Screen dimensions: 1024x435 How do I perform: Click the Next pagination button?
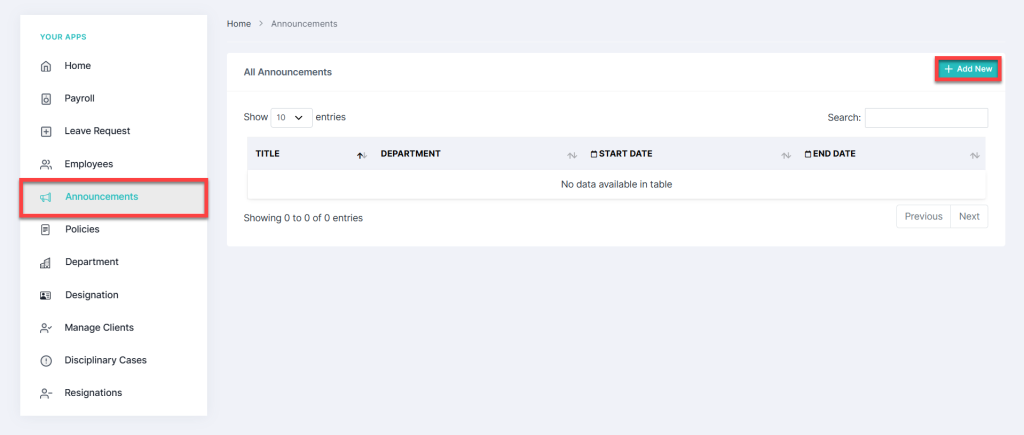[x=969, y=216]
